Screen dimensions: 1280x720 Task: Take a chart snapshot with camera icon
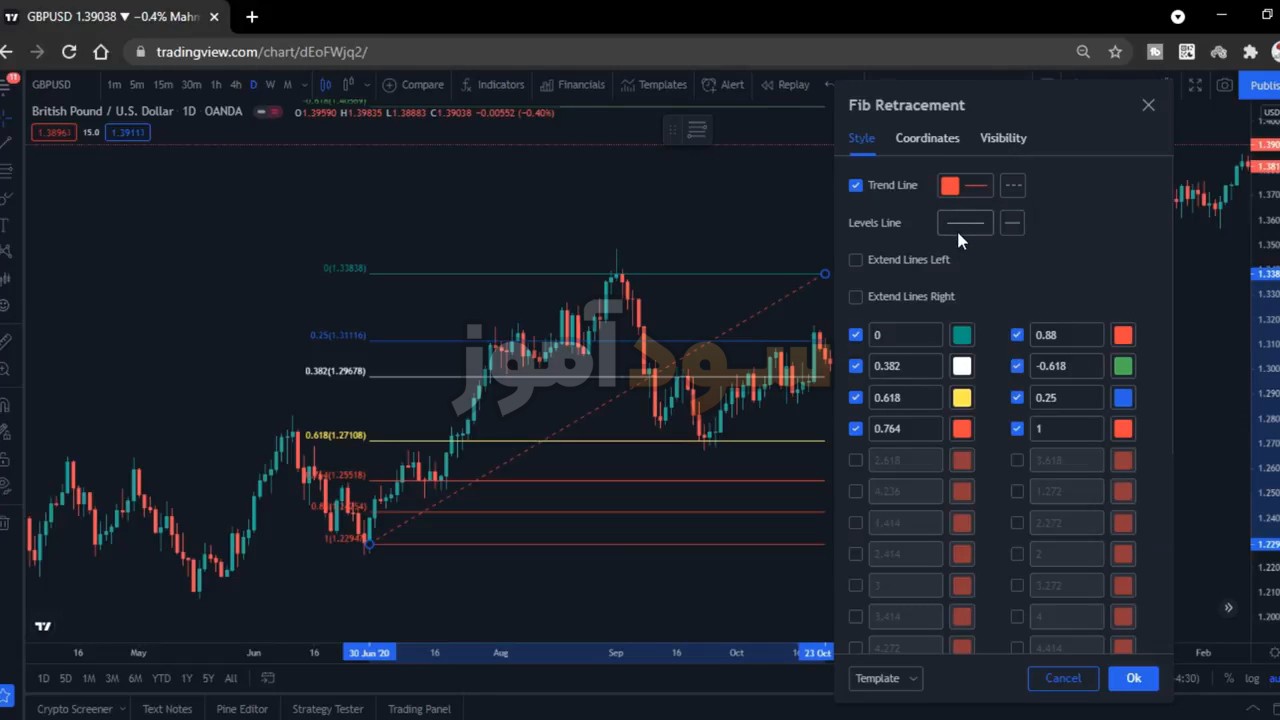tap(1225, 85)
